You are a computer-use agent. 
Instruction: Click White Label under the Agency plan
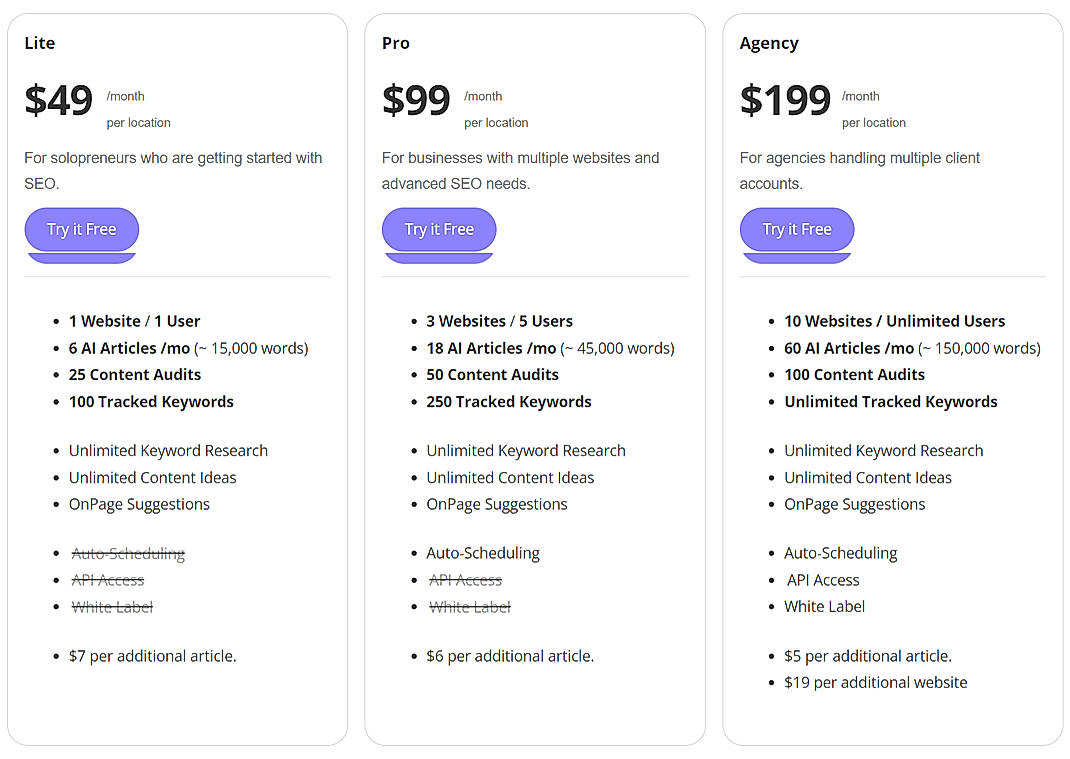point(824,606)
